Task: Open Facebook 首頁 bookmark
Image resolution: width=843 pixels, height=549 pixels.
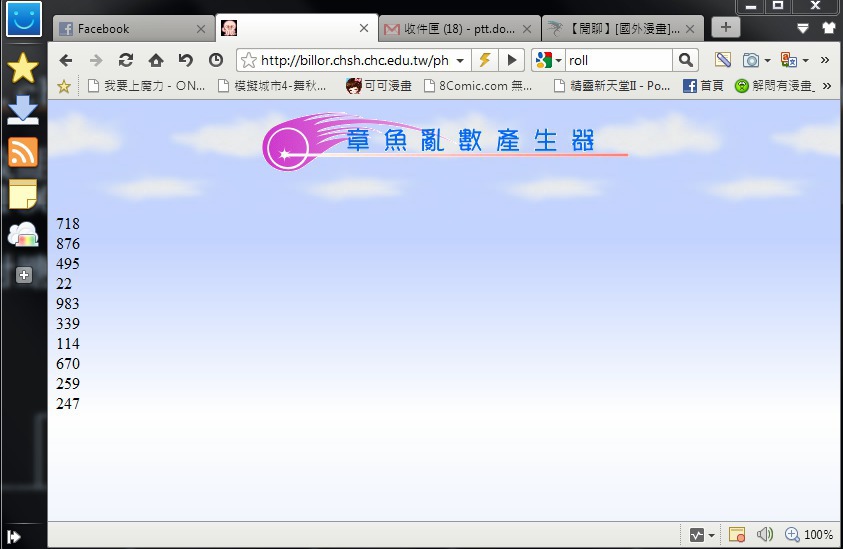Action: point(703,86)
